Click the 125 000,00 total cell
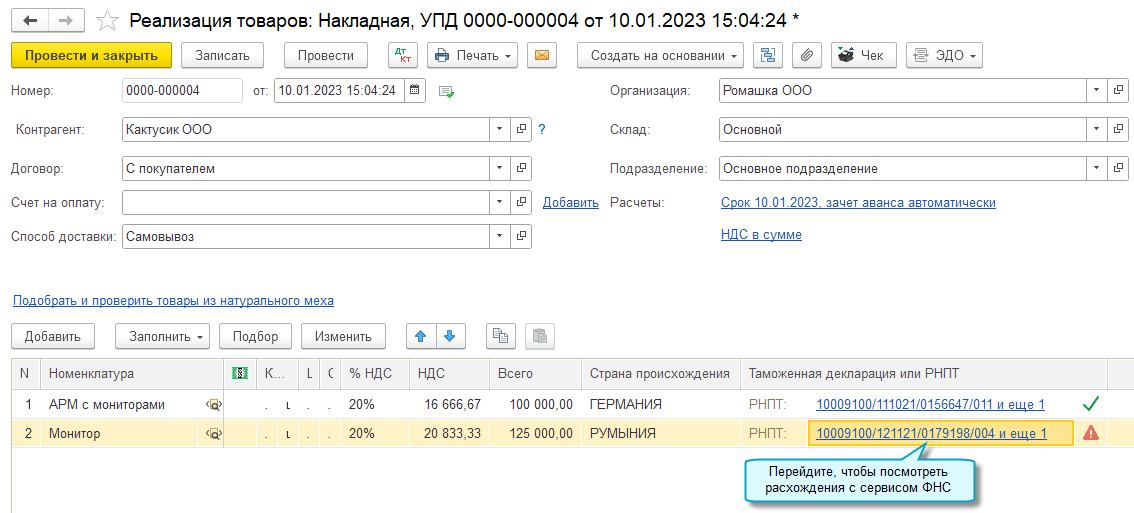The image size is (1134, 513). coord(535,433)
